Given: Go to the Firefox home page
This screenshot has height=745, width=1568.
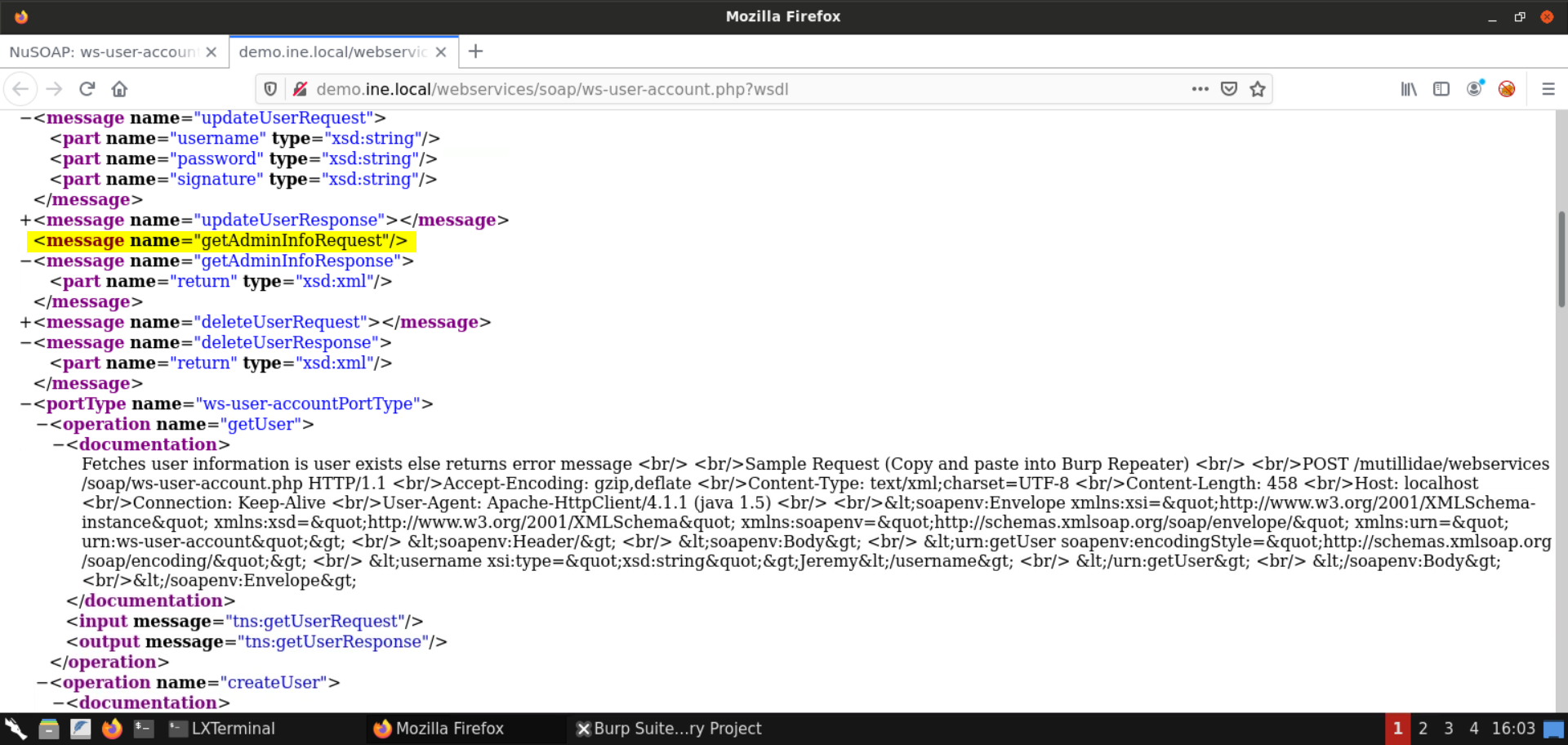Looking at the screenshot, I should click(x=119, y=89).
